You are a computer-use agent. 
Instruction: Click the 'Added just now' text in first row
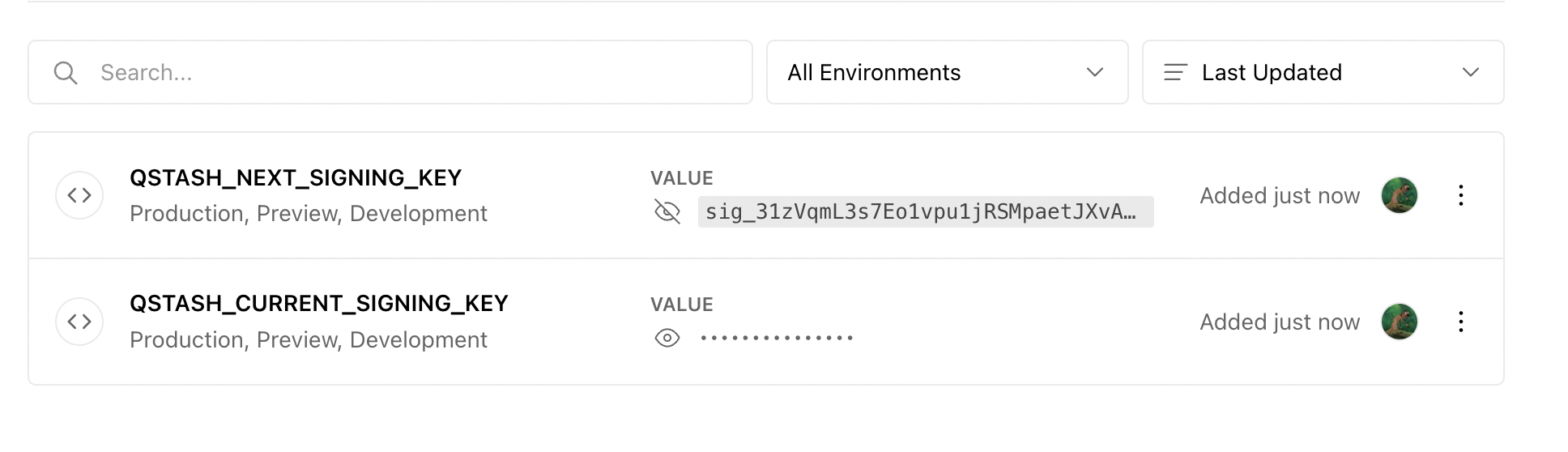pyautogui.click(x=1280, y=195)
